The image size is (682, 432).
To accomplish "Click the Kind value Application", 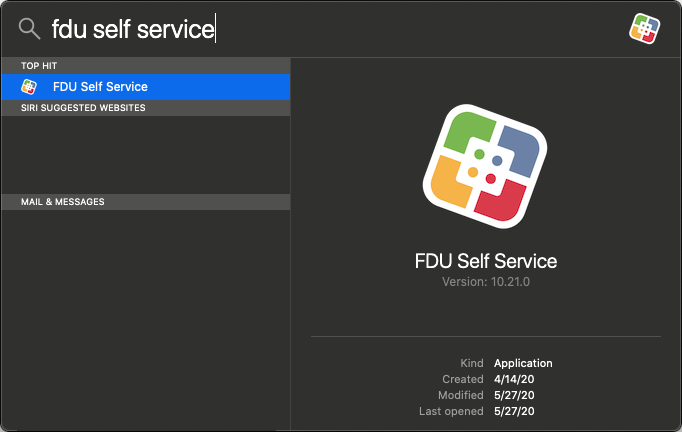I will point(523,363).
